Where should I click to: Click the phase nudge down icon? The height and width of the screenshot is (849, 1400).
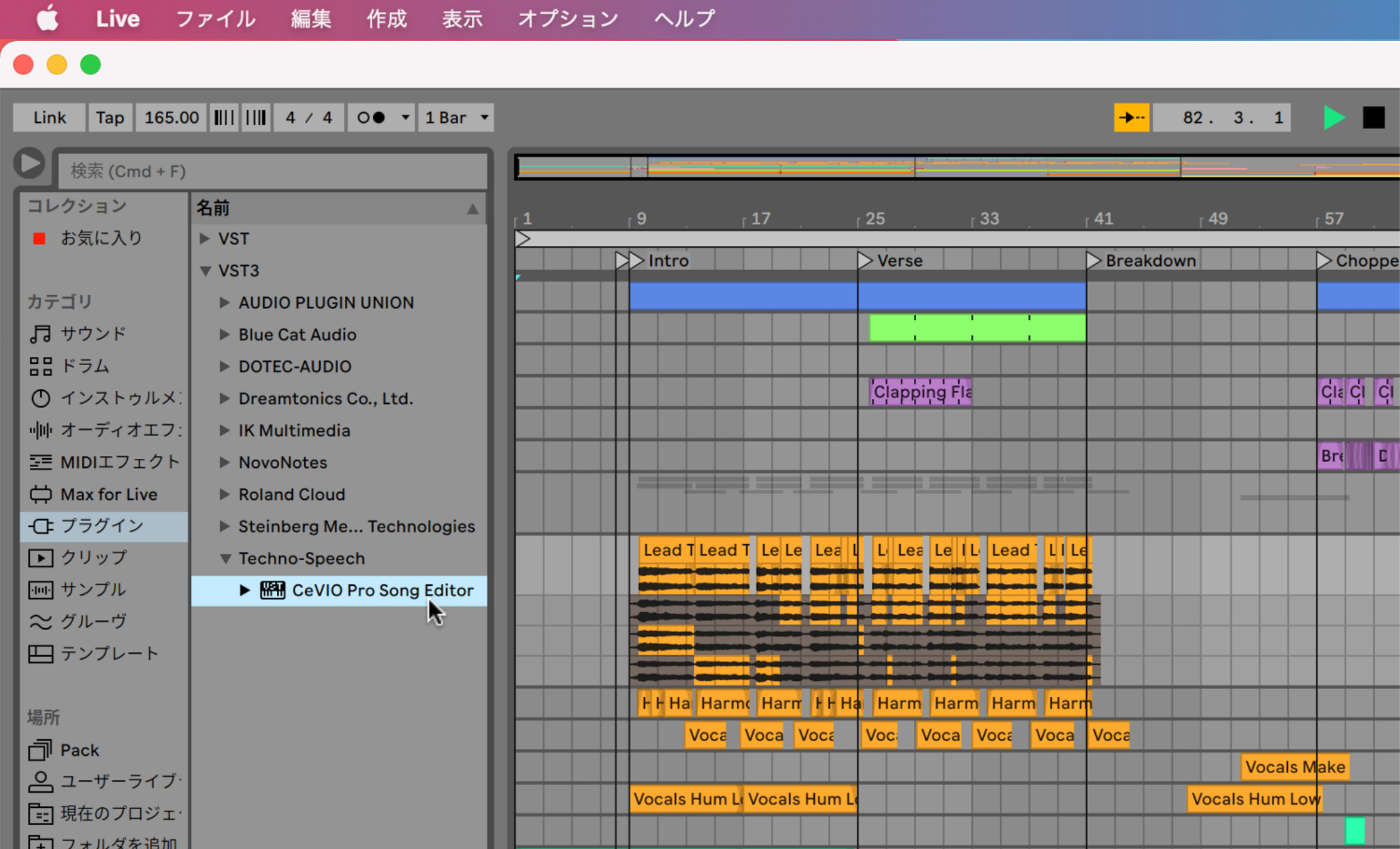point(224,118)
